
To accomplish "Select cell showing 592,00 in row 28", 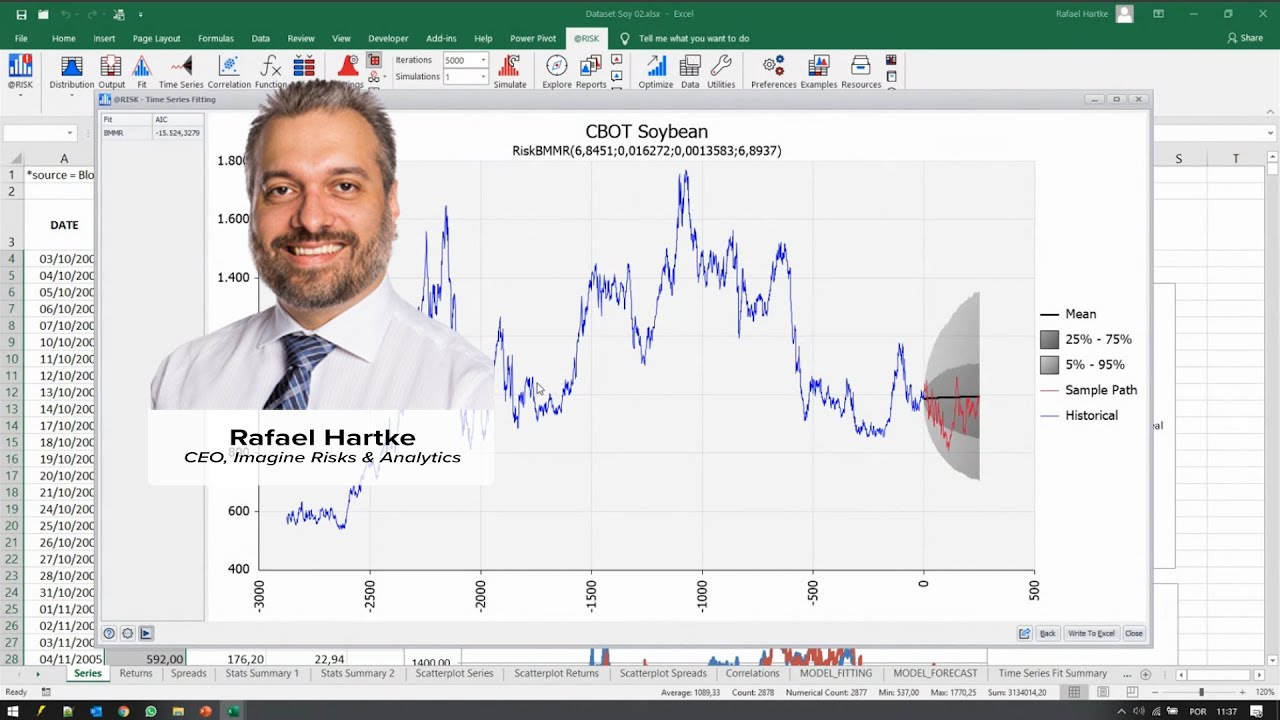I will (145, 659).
